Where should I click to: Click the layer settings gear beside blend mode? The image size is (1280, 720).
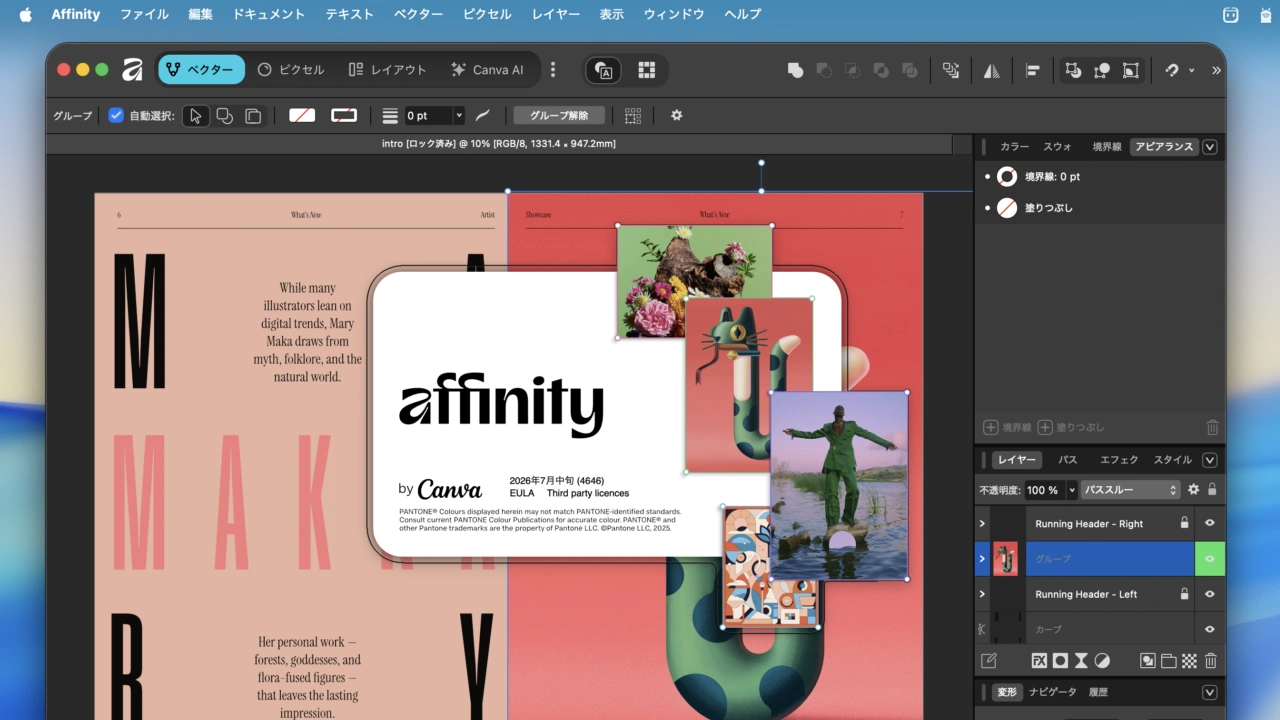(1193, 490)
